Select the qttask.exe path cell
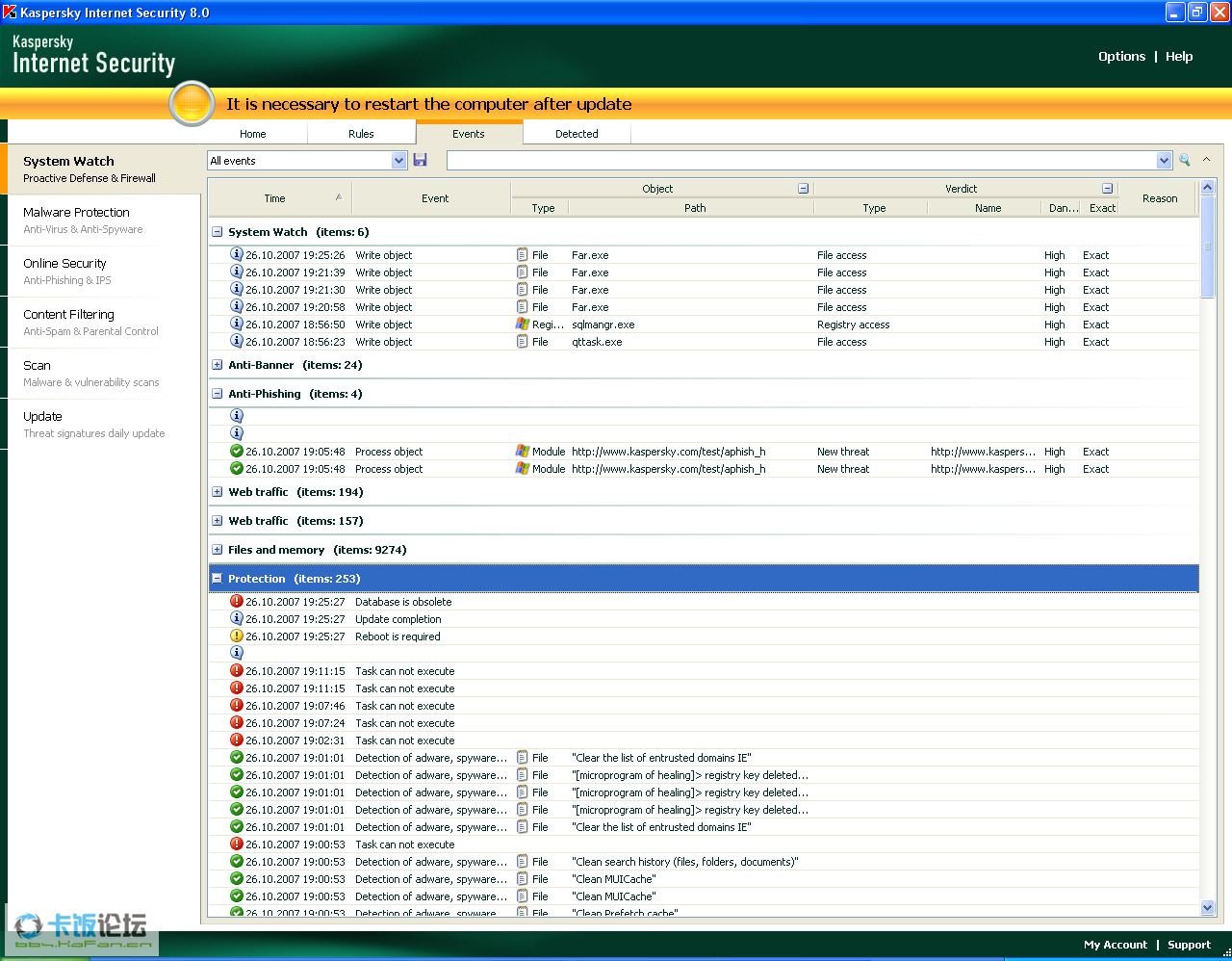Screen dimensions: 1232x961 coord(597,342)
